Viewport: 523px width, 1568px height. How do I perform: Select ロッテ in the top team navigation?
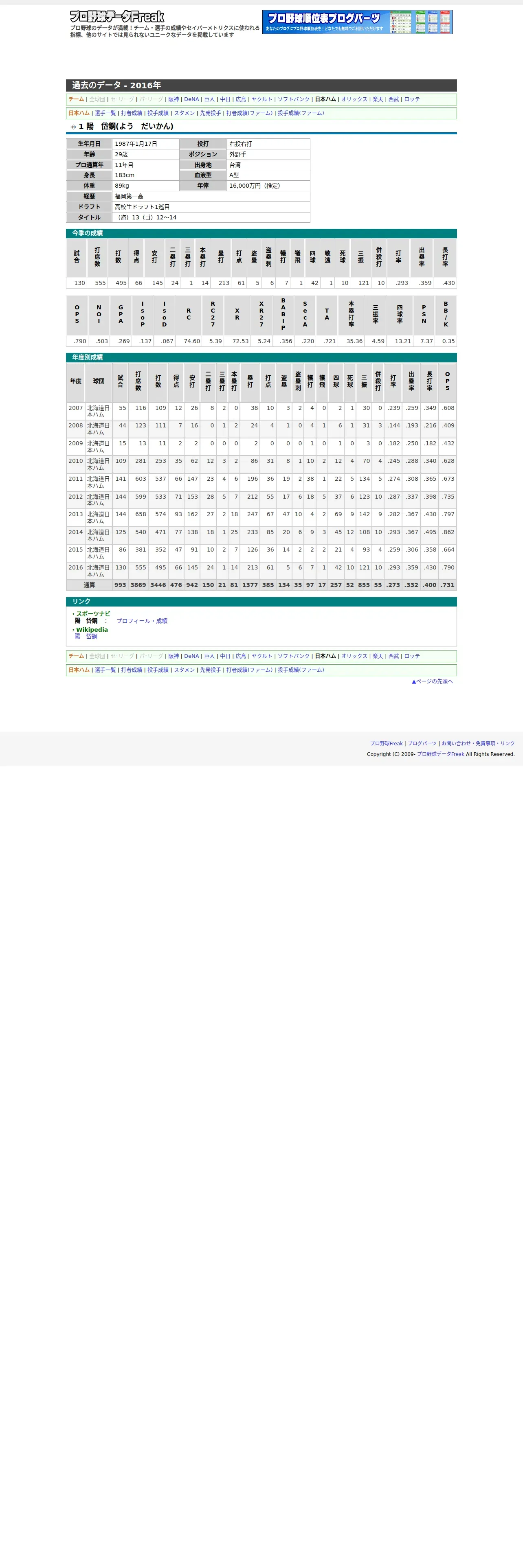[x=412, y=99]
